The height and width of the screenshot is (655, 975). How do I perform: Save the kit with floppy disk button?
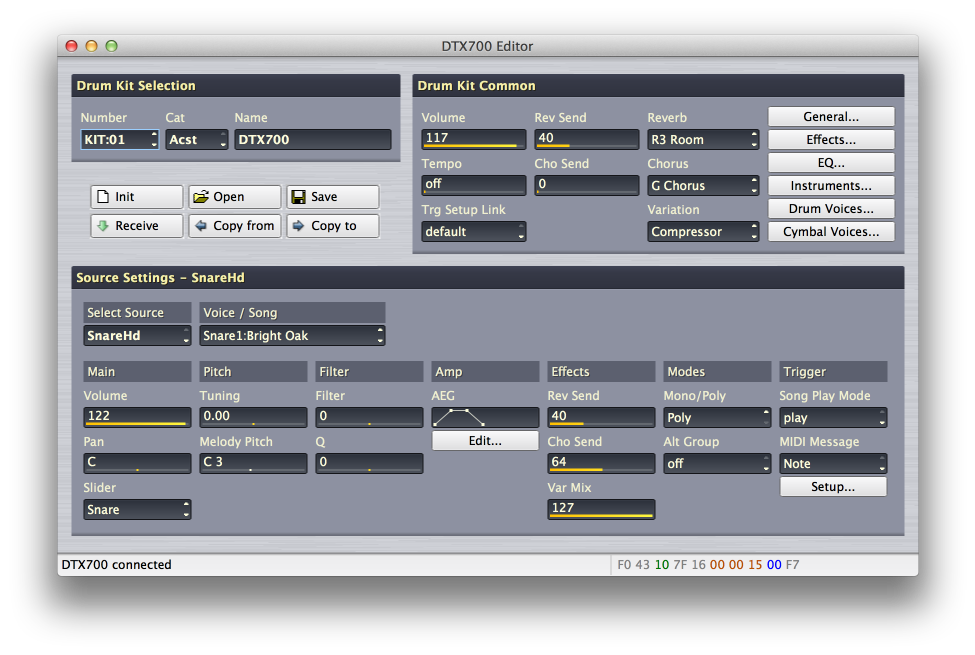[332, 197]
